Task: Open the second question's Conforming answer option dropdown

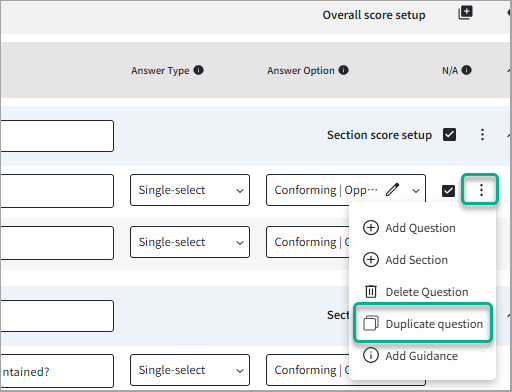Action: pyautogui.click(x=307, y=242)
